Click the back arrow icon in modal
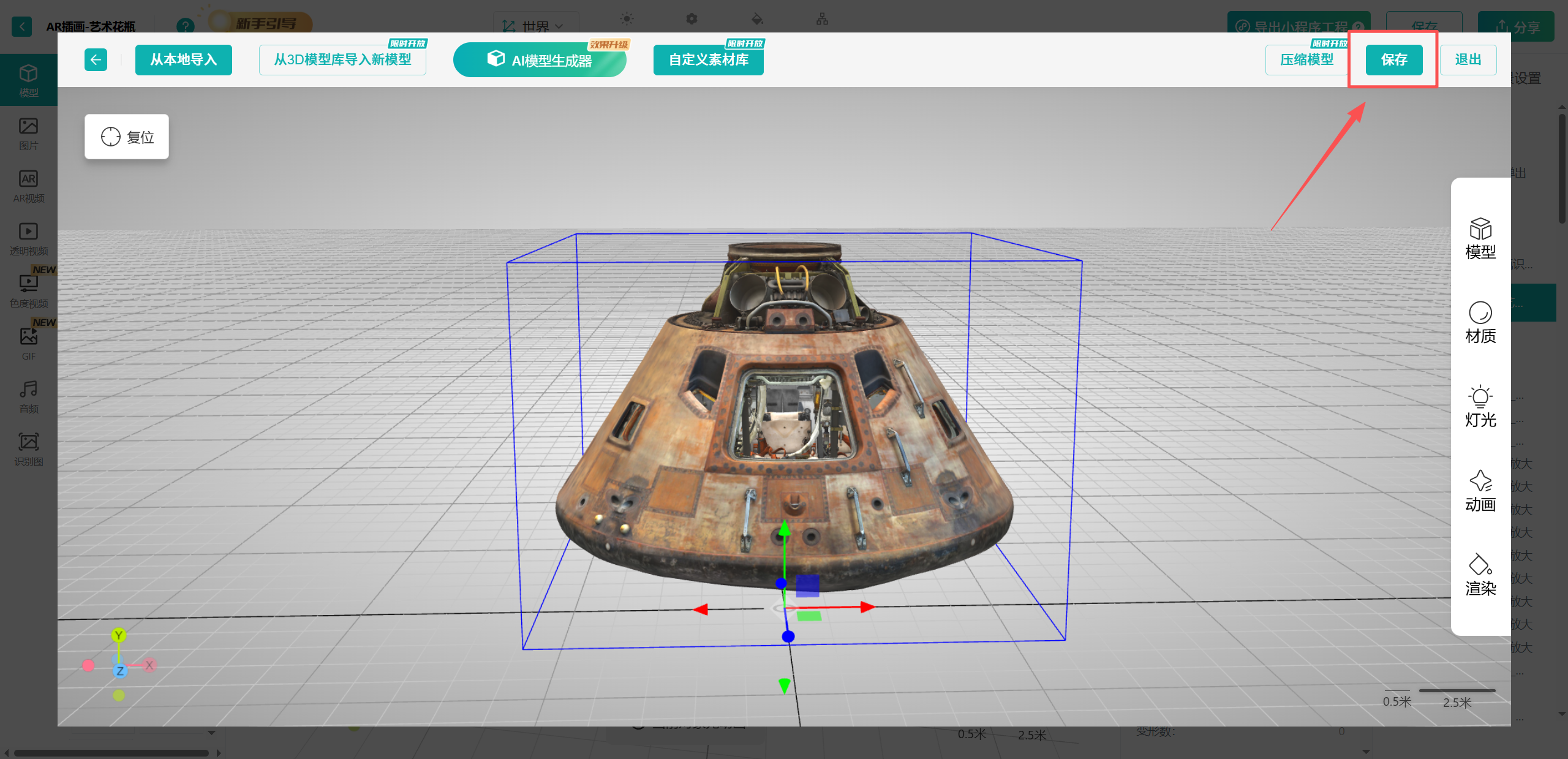This screenshot has width=1568, height=759. tap(96, 59)
